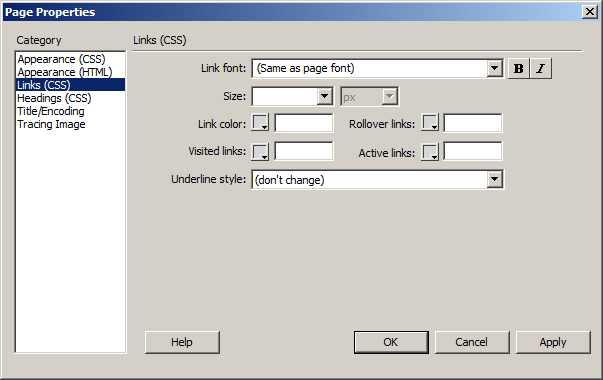Screen dimensions: 603x380
Task: Expand the Size dropdown arrow
Action: click(x=325, y=96)
